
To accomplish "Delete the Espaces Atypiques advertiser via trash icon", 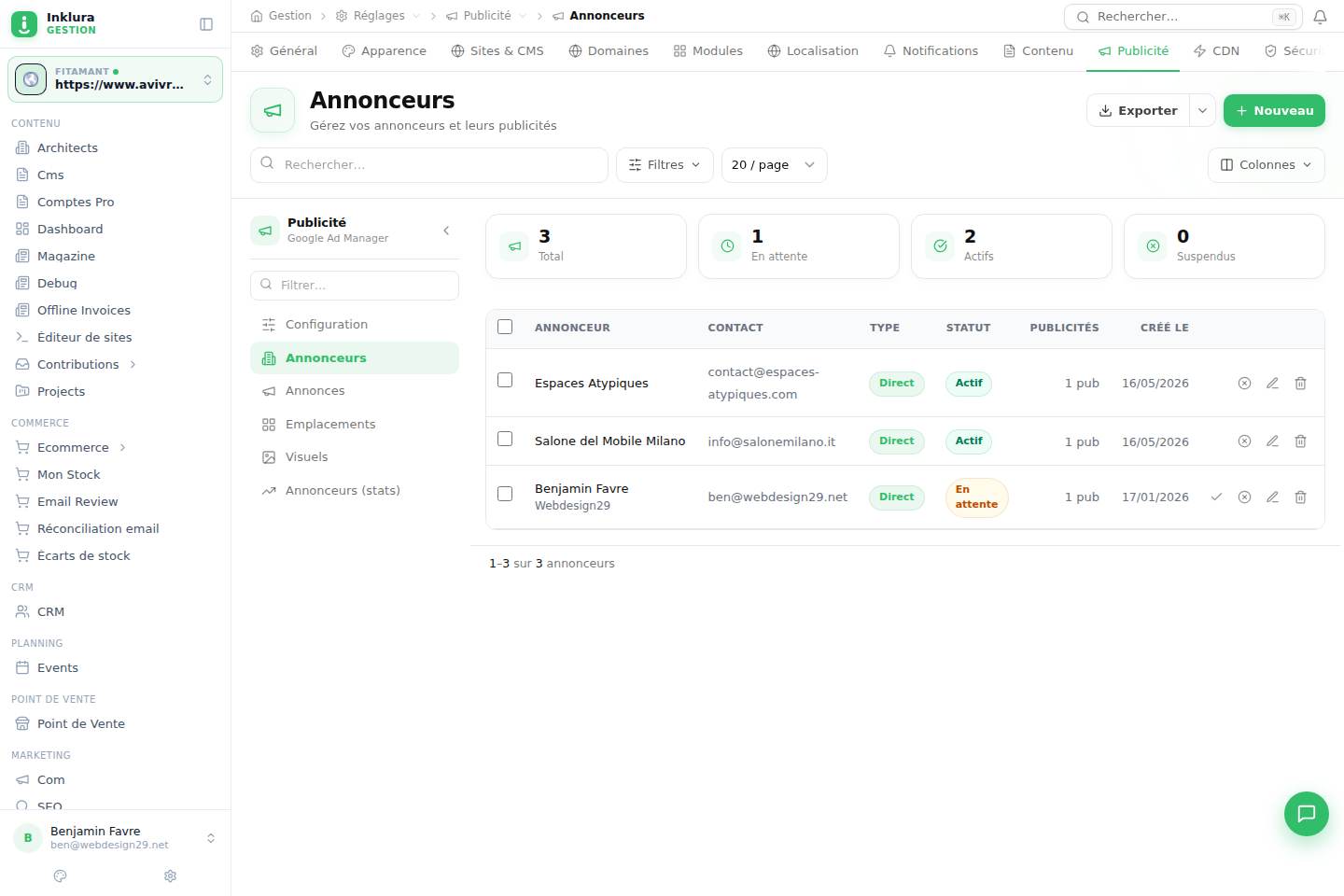I will pyautogui.click(x=1300, y=384).
